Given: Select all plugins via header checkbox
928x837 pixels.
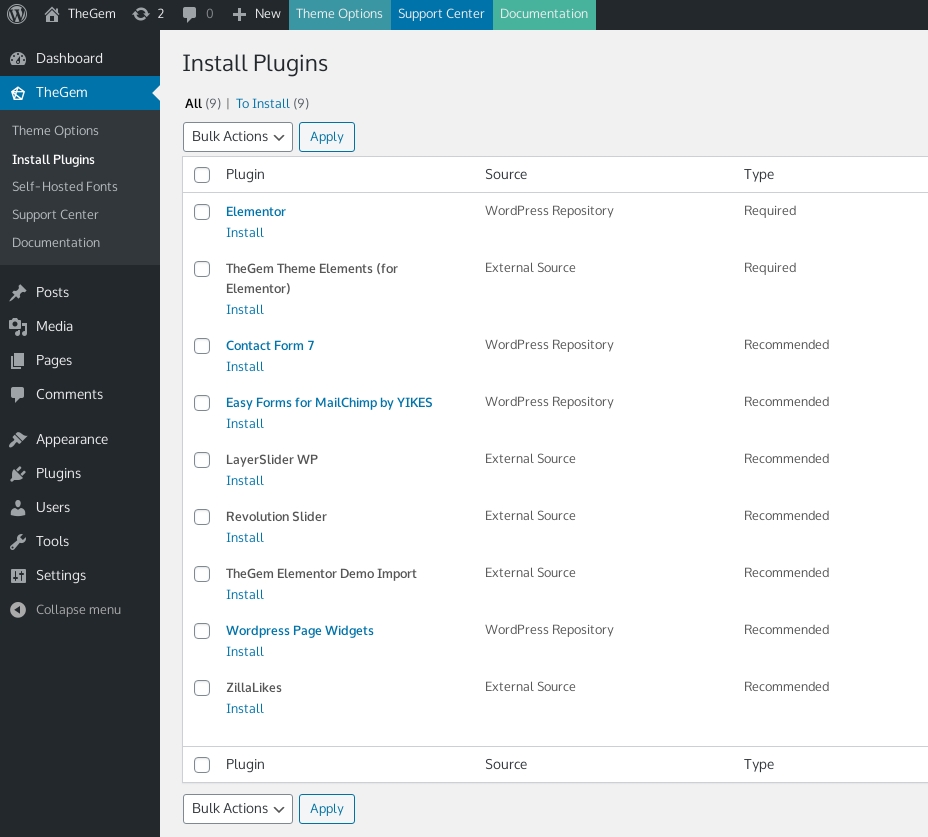Looking at the screenshot, I should pyautogui.click(x=202, y=175).
